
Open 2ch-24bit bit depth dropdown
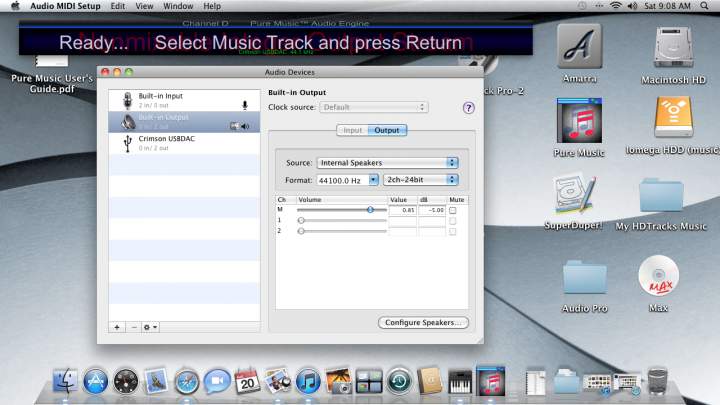coord(421,180)
